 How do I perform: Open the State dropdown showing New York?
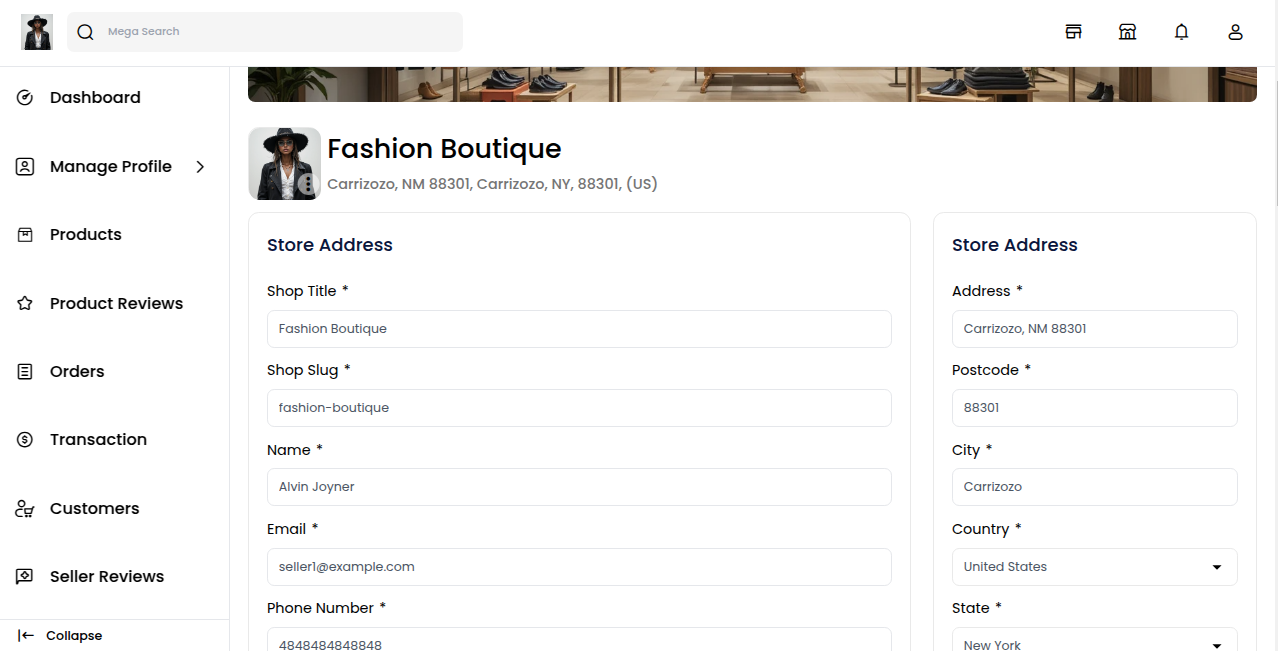[x=1094, y=641]
